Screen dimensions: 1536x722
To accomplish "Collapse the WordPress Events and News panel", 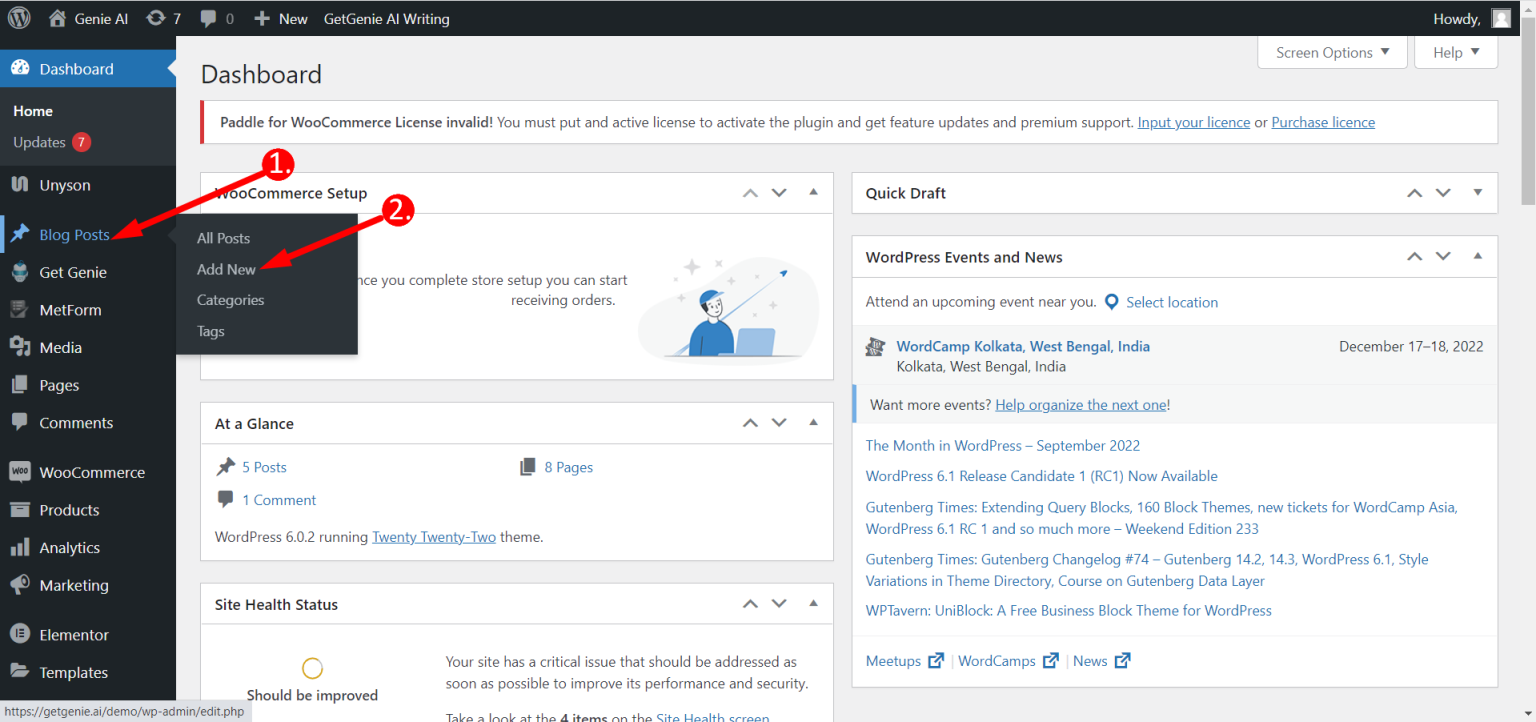I will tap(1477, 256).
